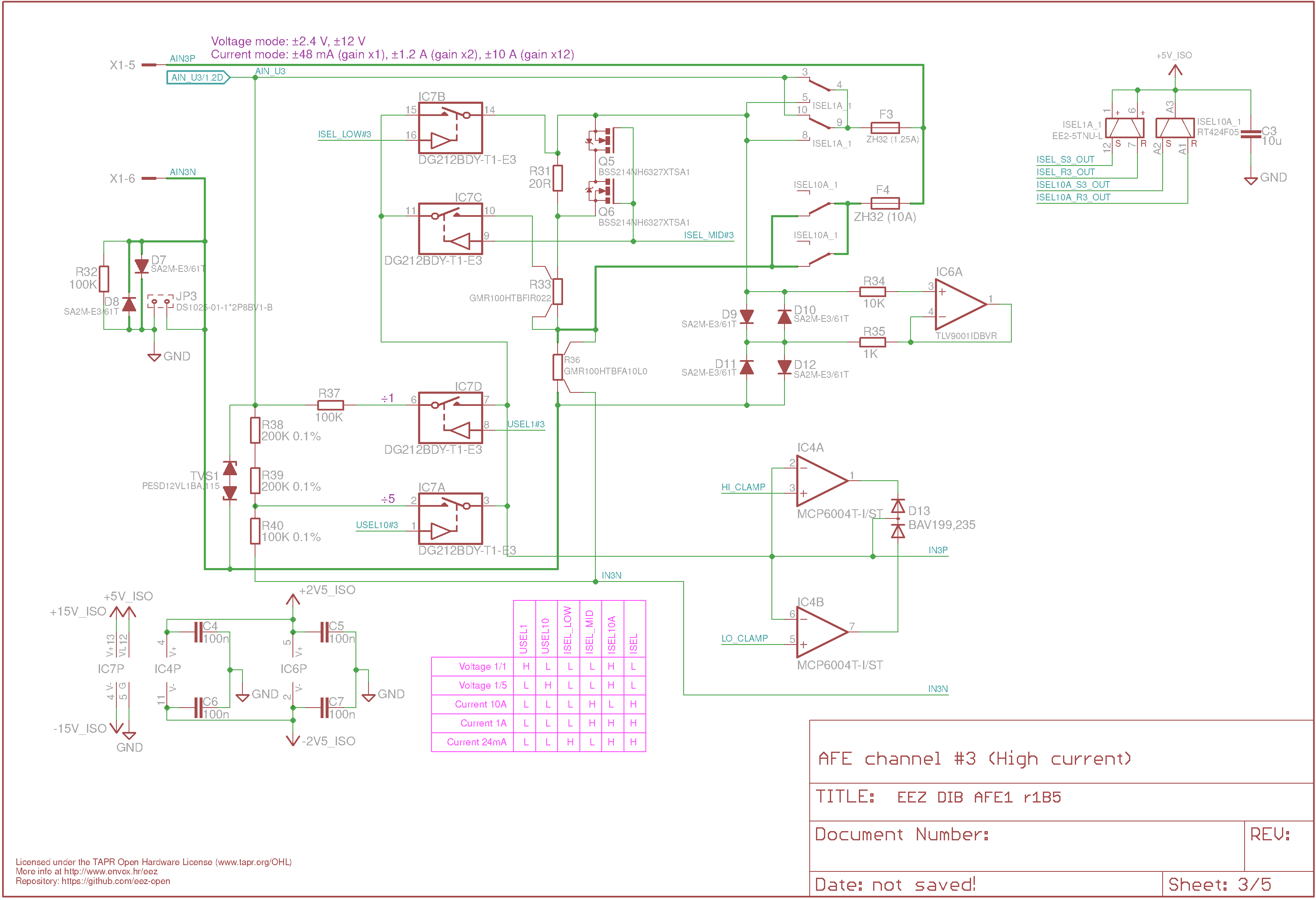The width and height of the screenshot is (1316, 900).
Task: Select resistor R38 200K 0.1%
Action: 255,430
